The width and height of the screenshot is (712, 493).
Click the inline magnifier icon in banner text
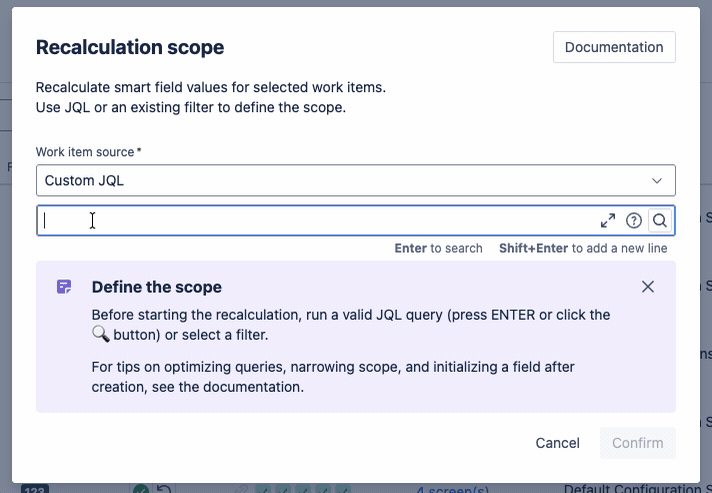tap(100, 335)
